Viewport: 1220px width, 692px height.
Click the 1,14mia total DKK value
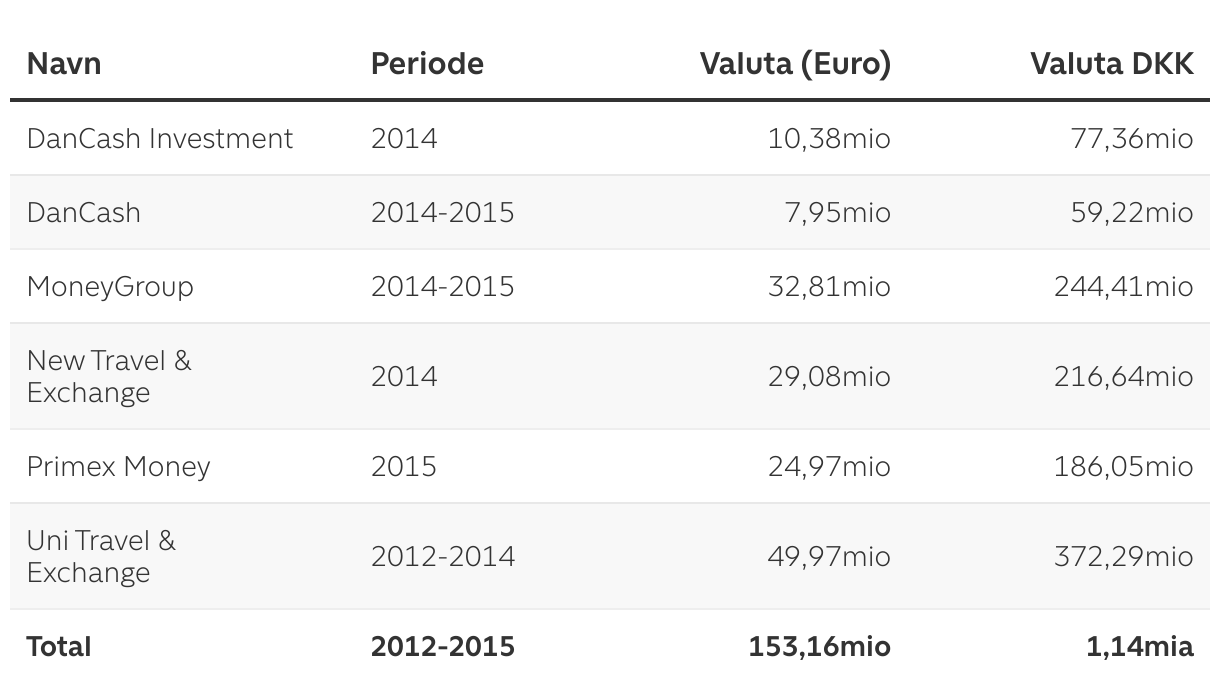1140,646
